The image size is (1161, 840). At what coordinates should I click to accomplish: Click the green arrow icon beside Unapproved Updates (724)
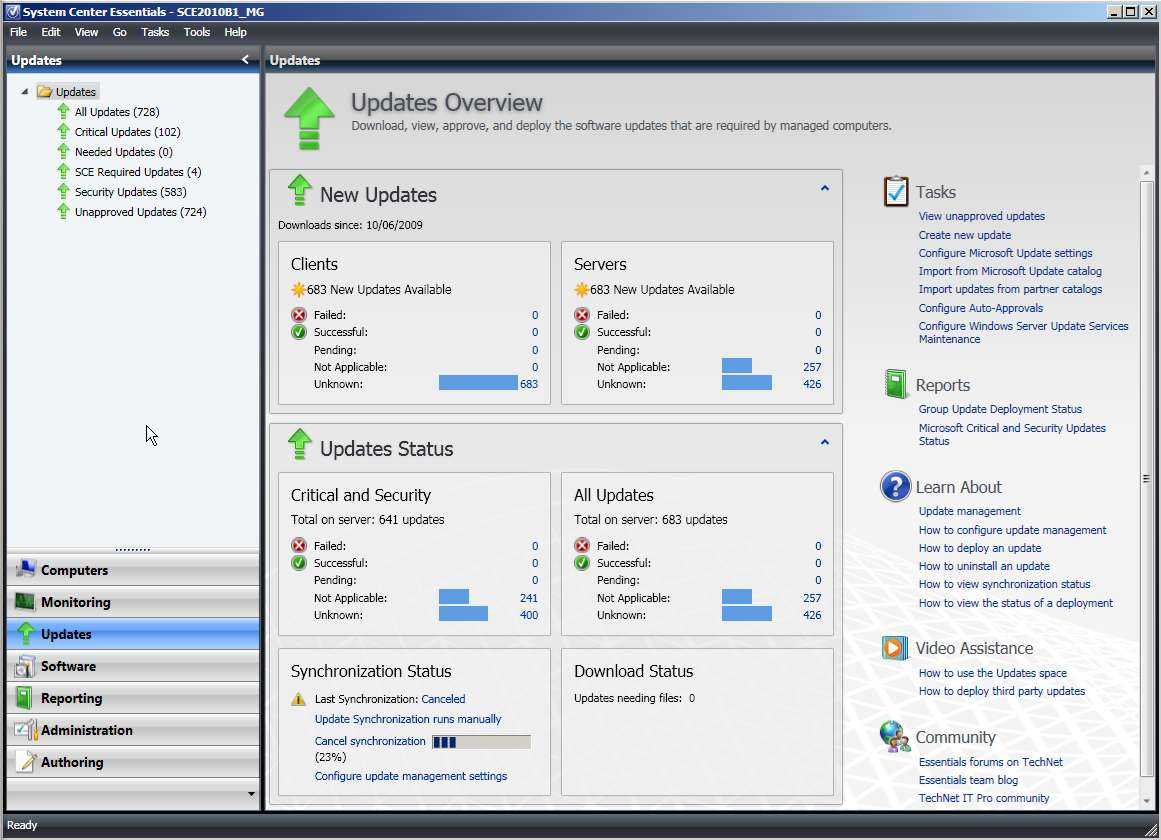coord(64,211)
